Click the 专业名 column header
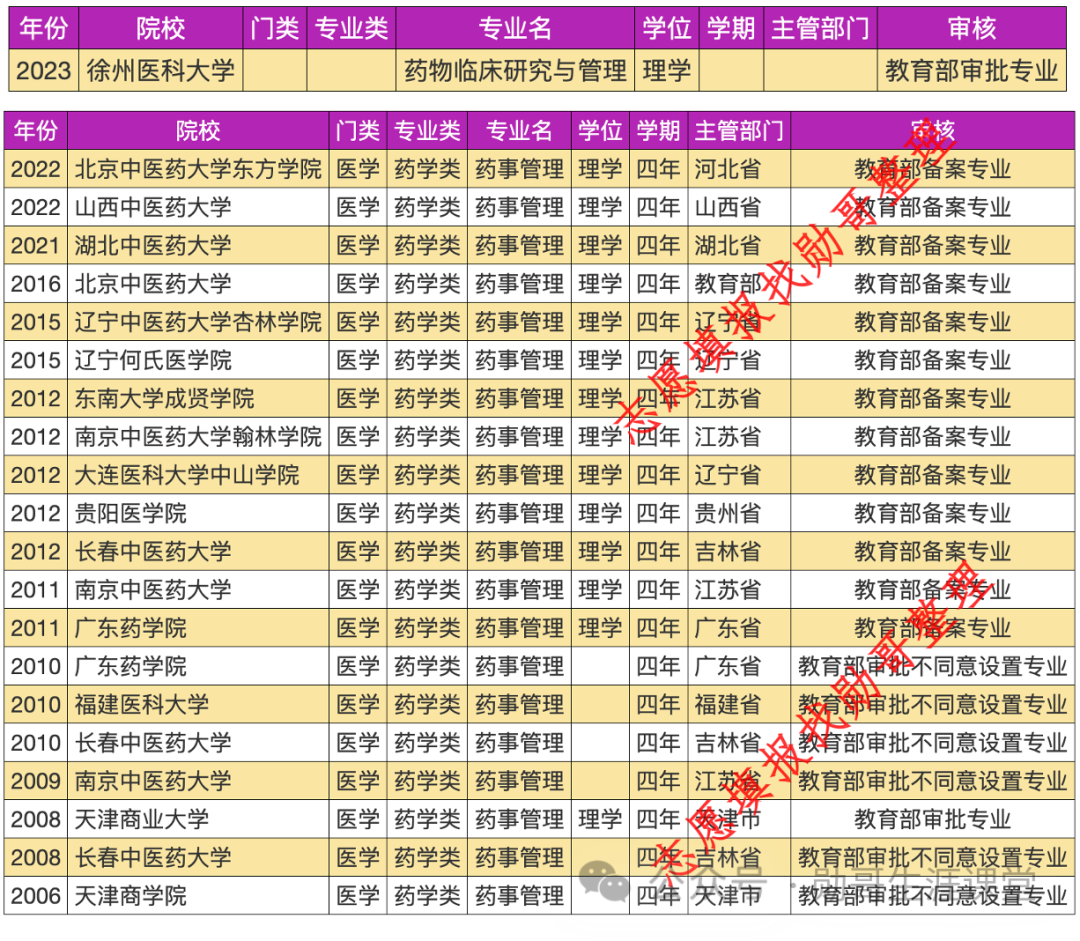This screenshot has height=941, width=1080. click(518, 131)
